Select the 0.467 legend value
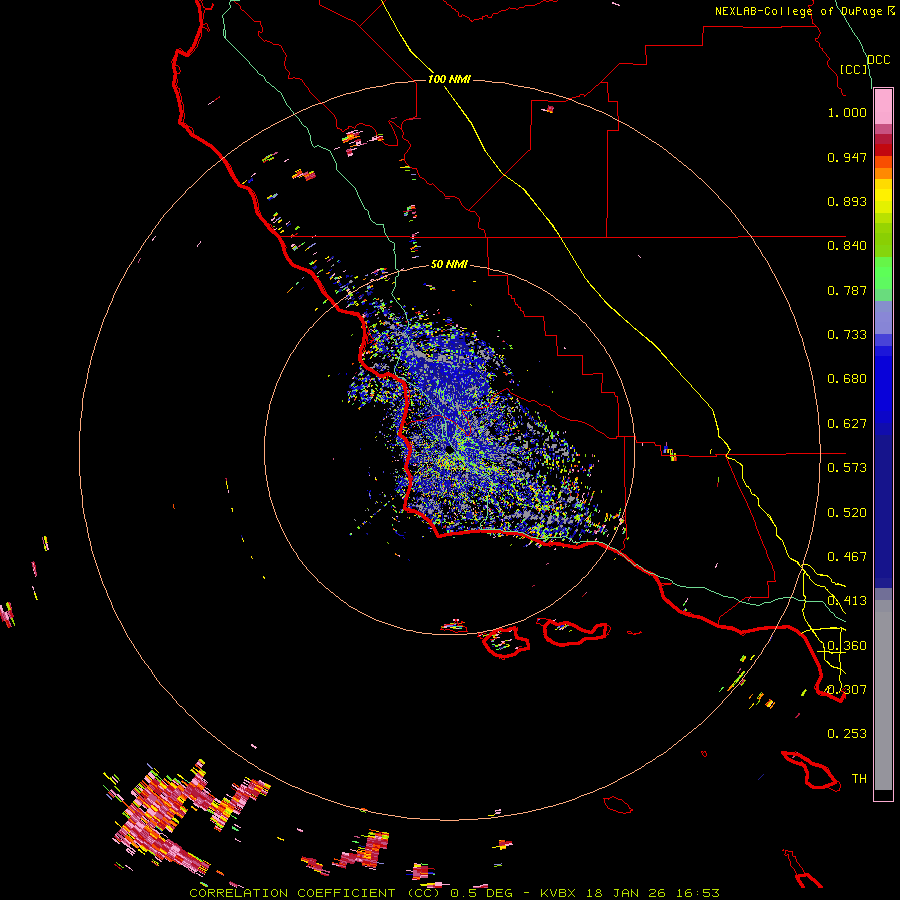The image size is (900, 900). coord(847,557)
